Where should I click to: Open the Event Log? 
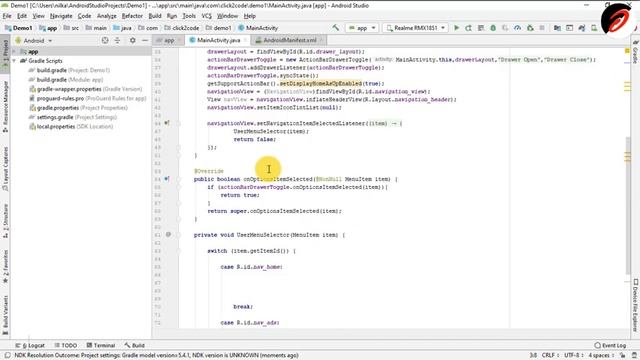coord(610,345)
